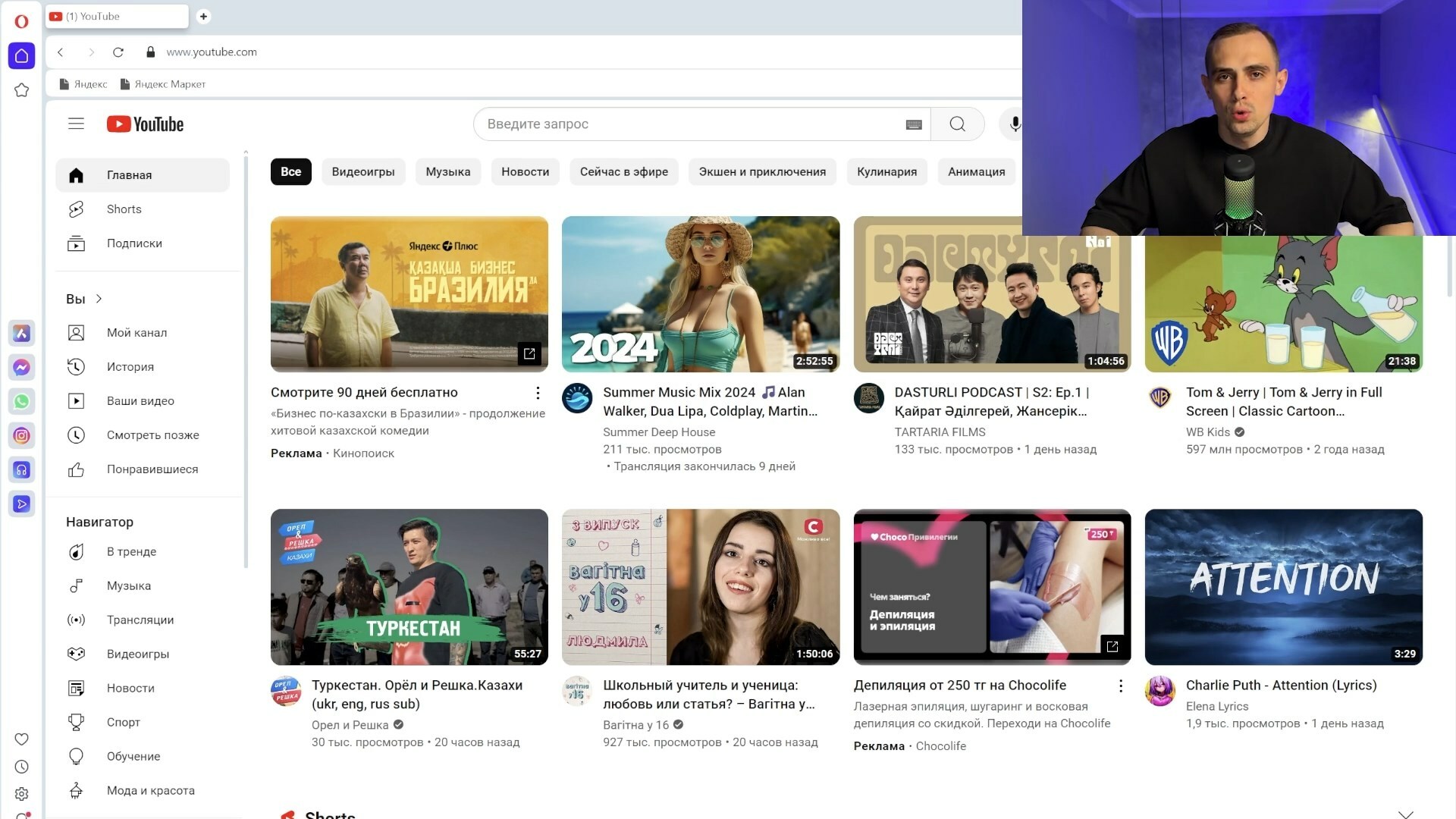Viewport: 1456px width, 819px height.
Task: Open Opera bookmarks star icon in sidebar
Action: 21,90
